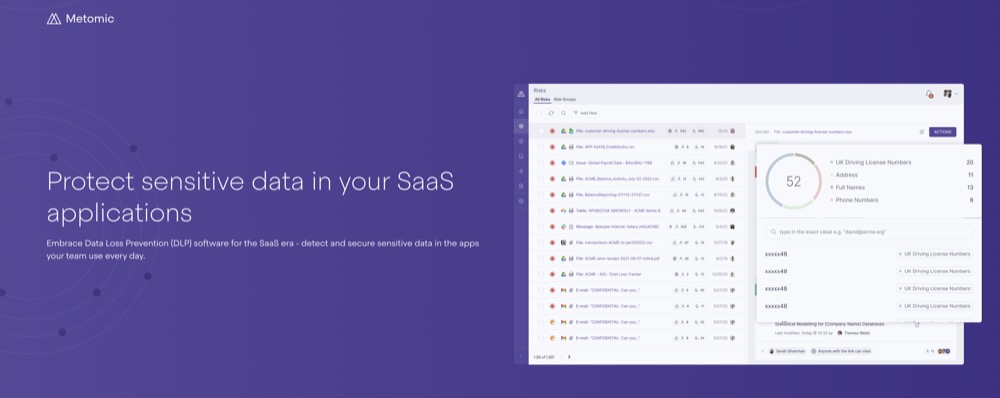Viewport: 1000px width, 398px height.
Task: Click first UK Driving License Numbers tag
Action: click(x=934, y=254)
